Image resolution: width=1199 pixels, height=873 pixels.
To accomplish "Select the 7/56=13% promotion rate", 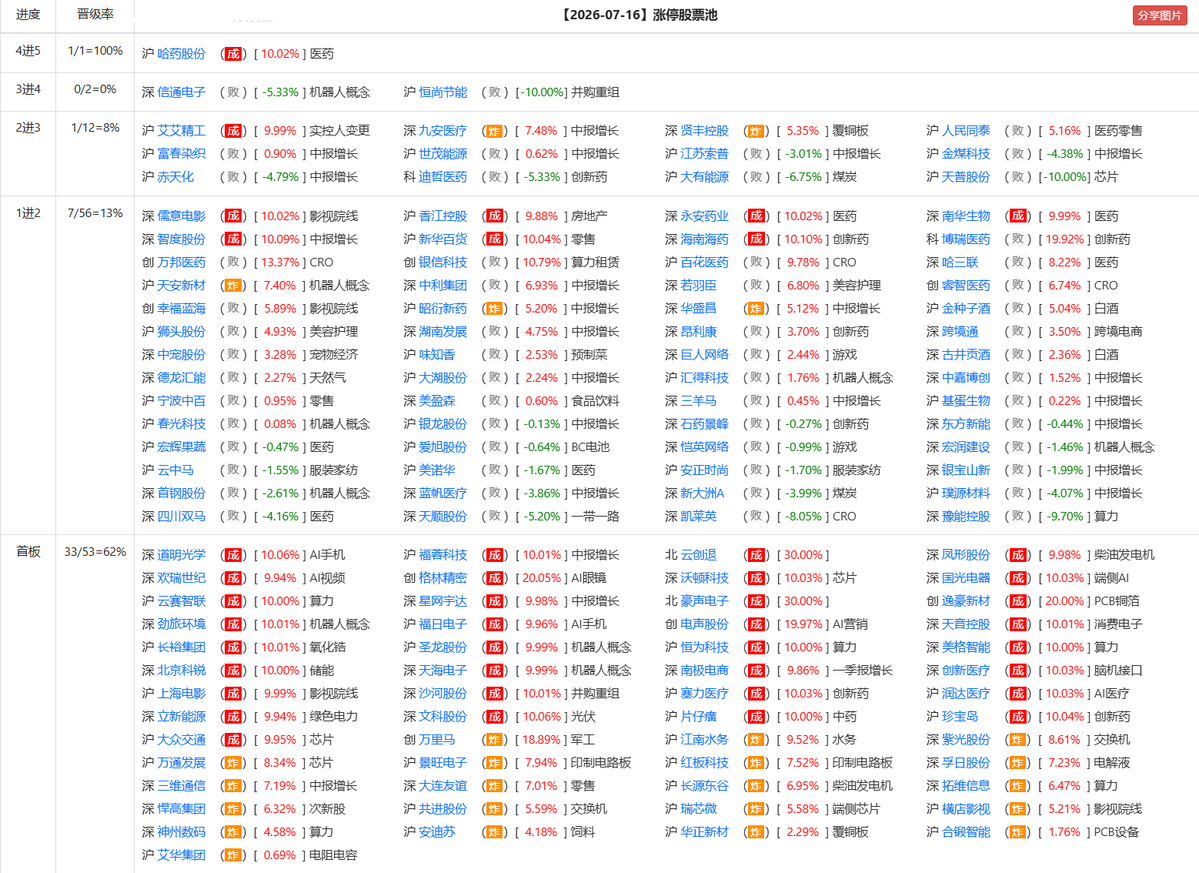I will coord(95,213).
